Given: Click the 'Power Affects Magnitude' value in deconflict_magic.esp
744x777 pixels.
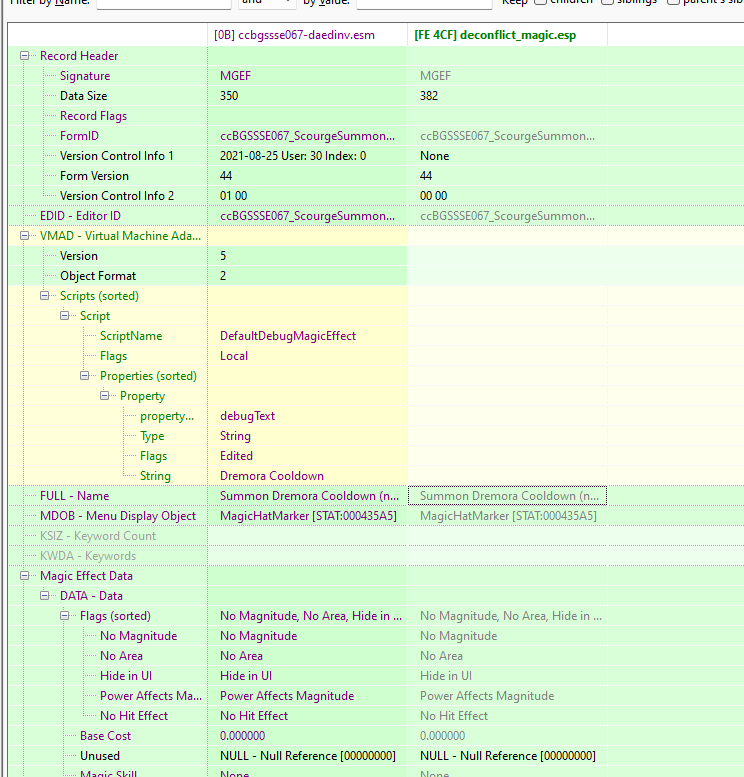Looking at the screenshot, I should click(x=487, y=696).
